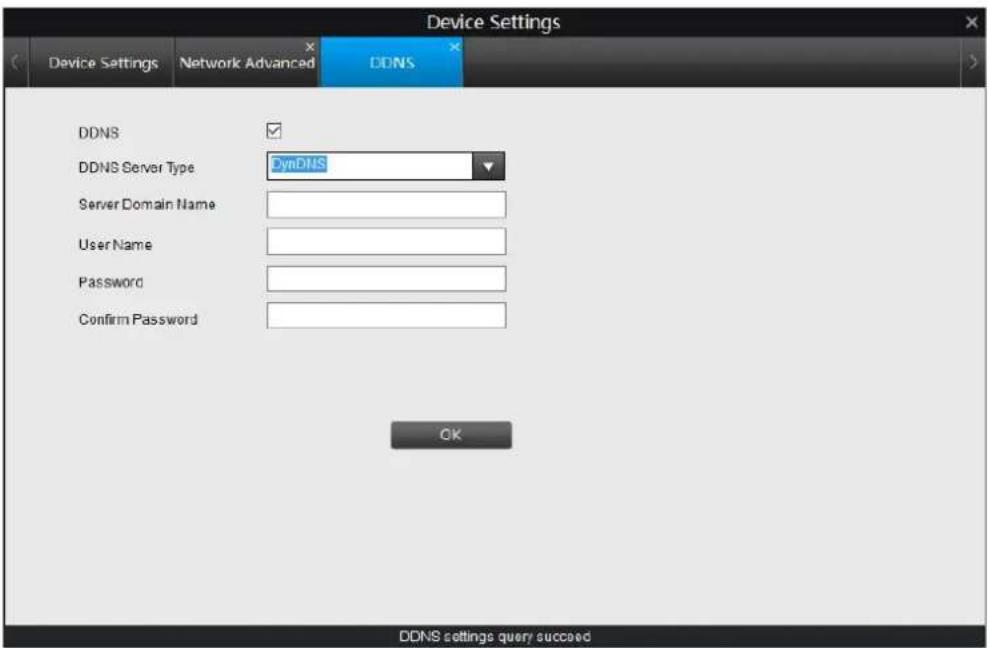Confirm settings with the OK button

pyautogui.click(x=451, y=435)
